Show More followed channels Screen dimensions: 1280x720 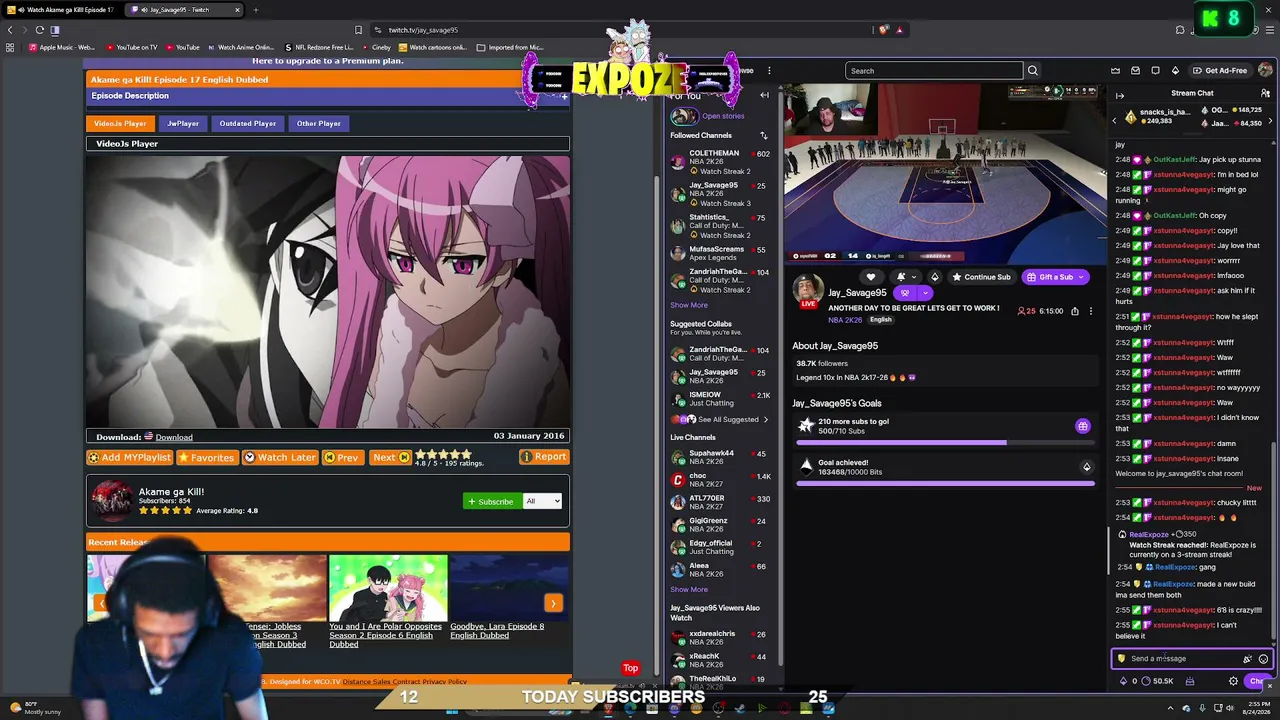point(689,305)
